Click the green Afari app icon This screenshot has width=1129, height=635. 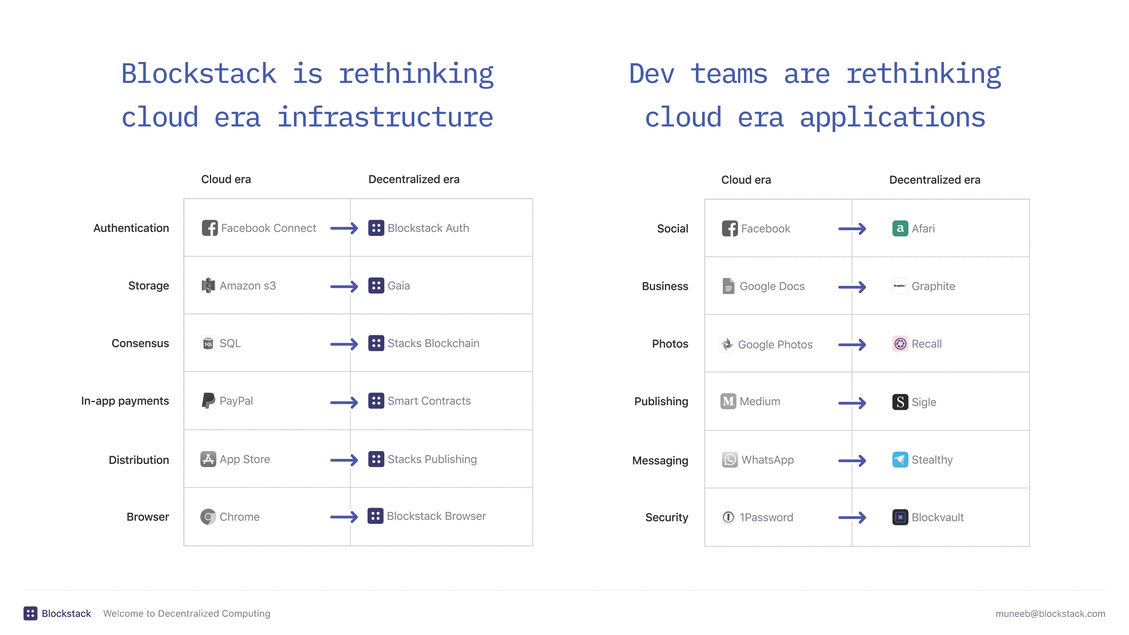[x=900, y=229]
